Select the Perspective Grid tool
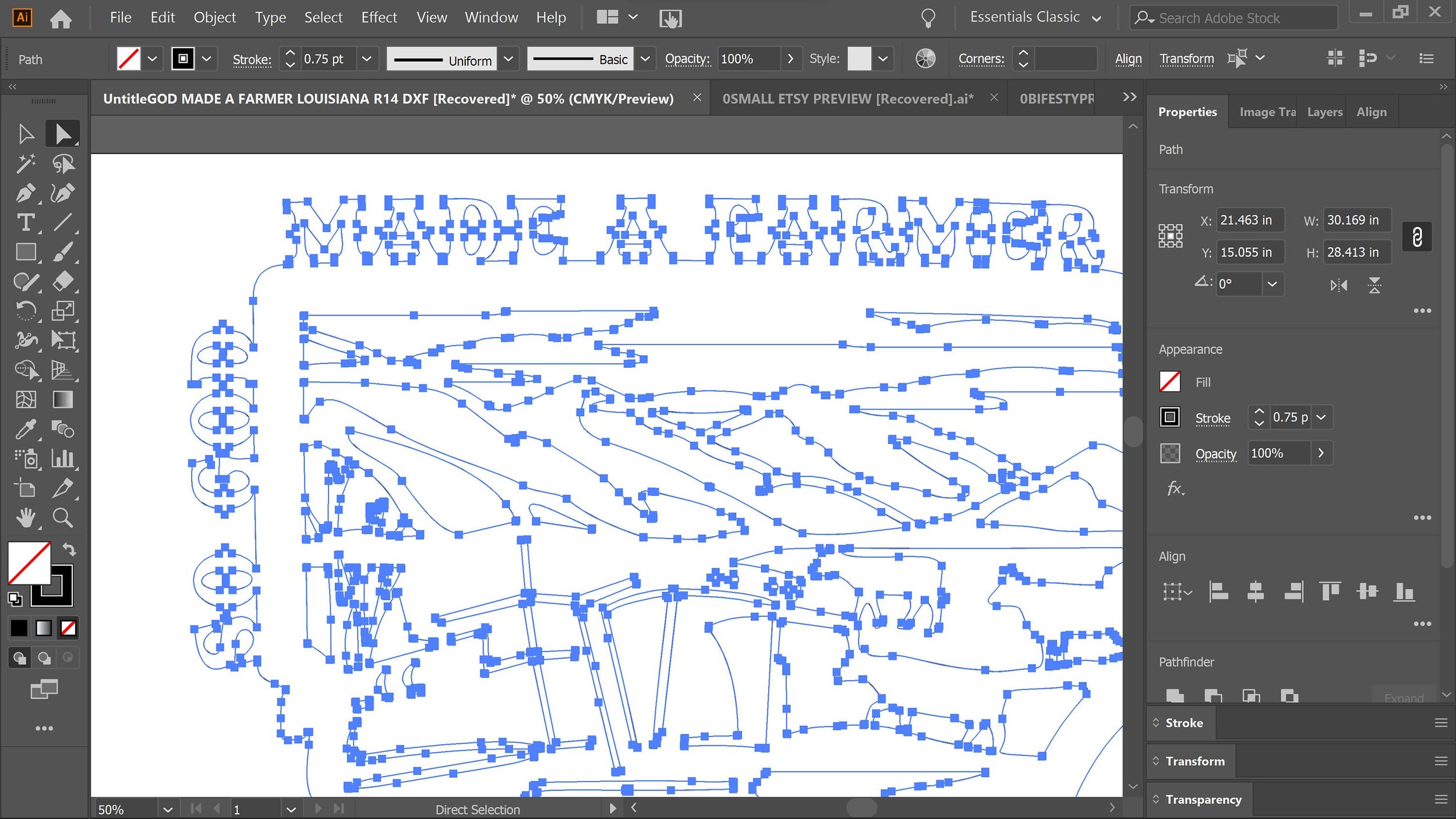1456x819 pixels. click(63, 370)
